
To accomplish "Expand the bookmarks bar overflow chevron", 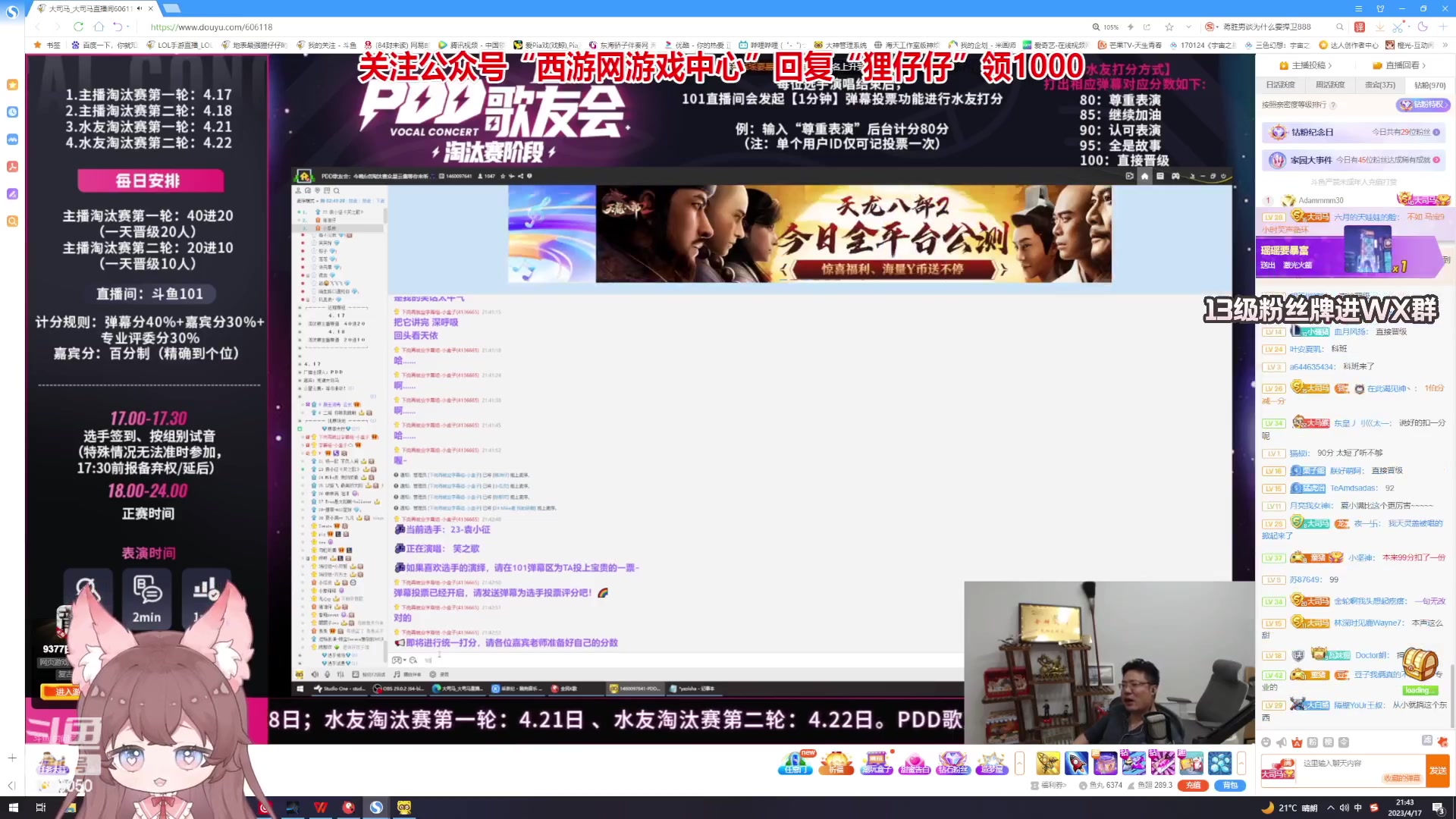I will [1445, 45].
